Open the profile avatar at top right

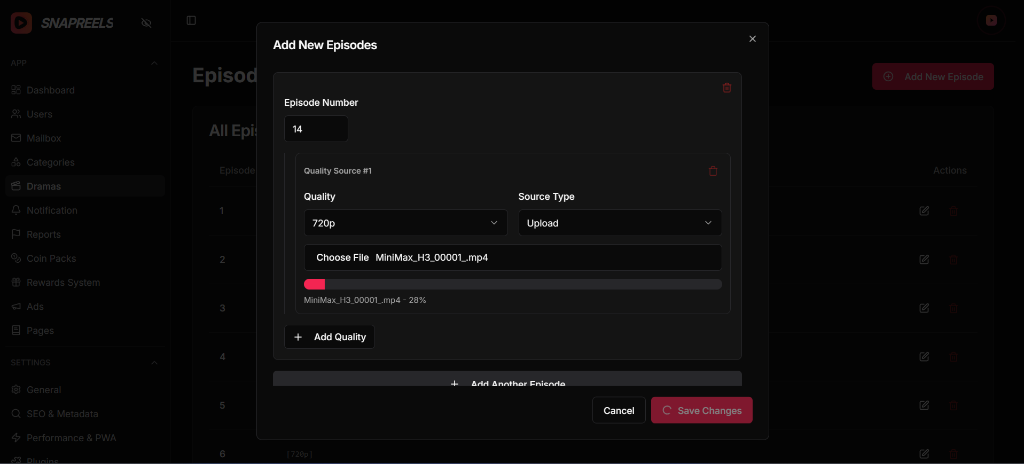click(991, 21)
